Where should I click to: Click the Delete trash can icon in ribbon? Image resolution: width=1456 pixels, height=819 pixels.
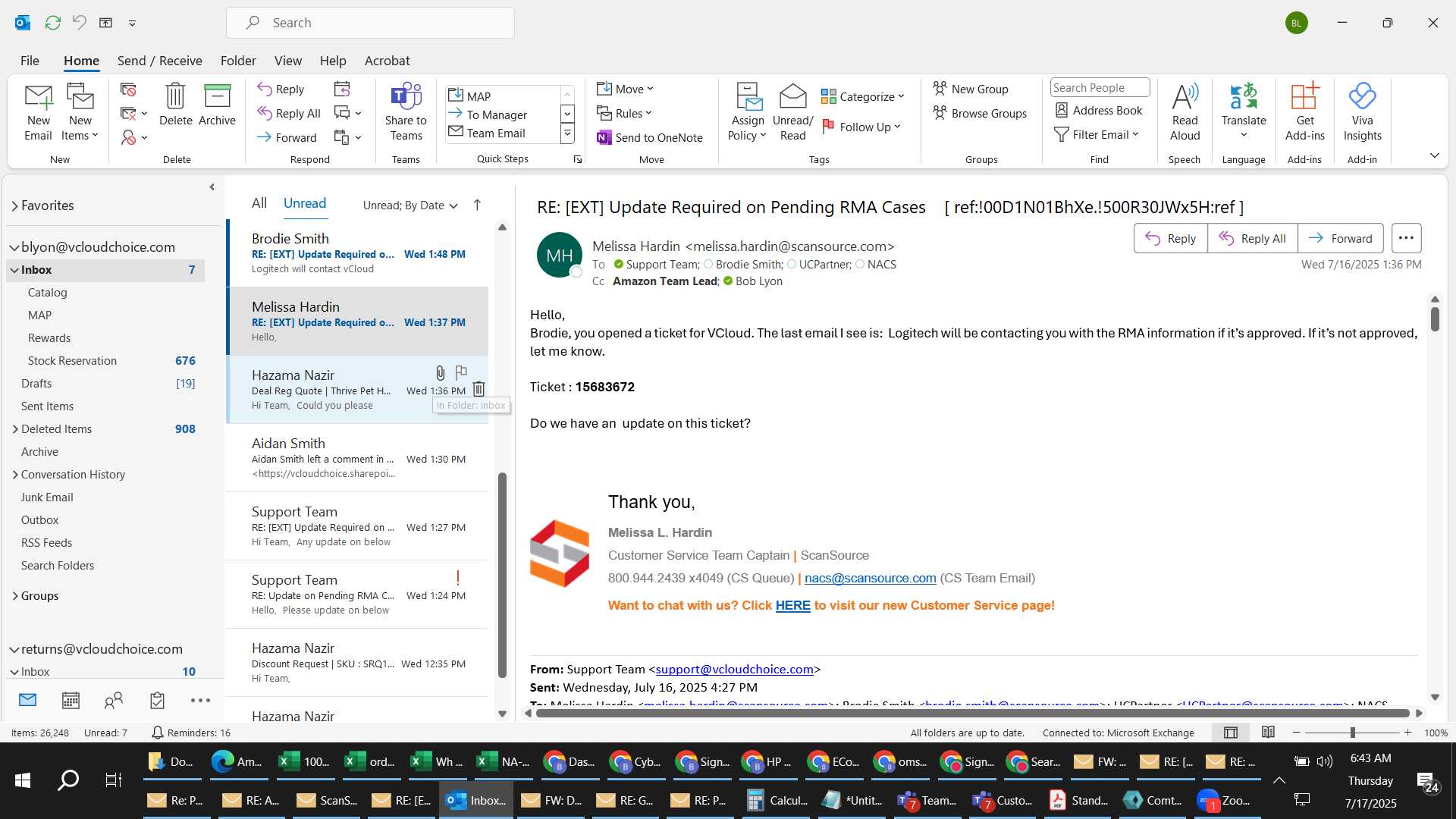[x=175, y=105]
